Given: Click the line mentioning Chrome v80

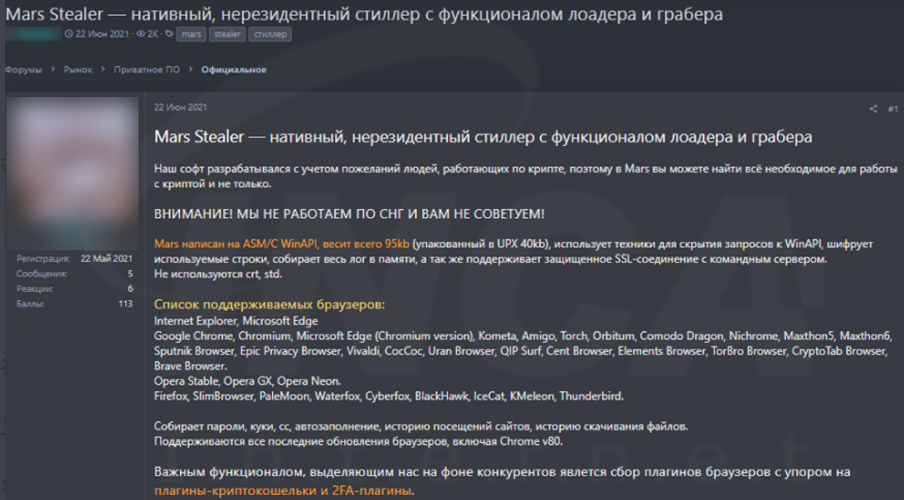Looking at the screenshot, I should (358, 442).
